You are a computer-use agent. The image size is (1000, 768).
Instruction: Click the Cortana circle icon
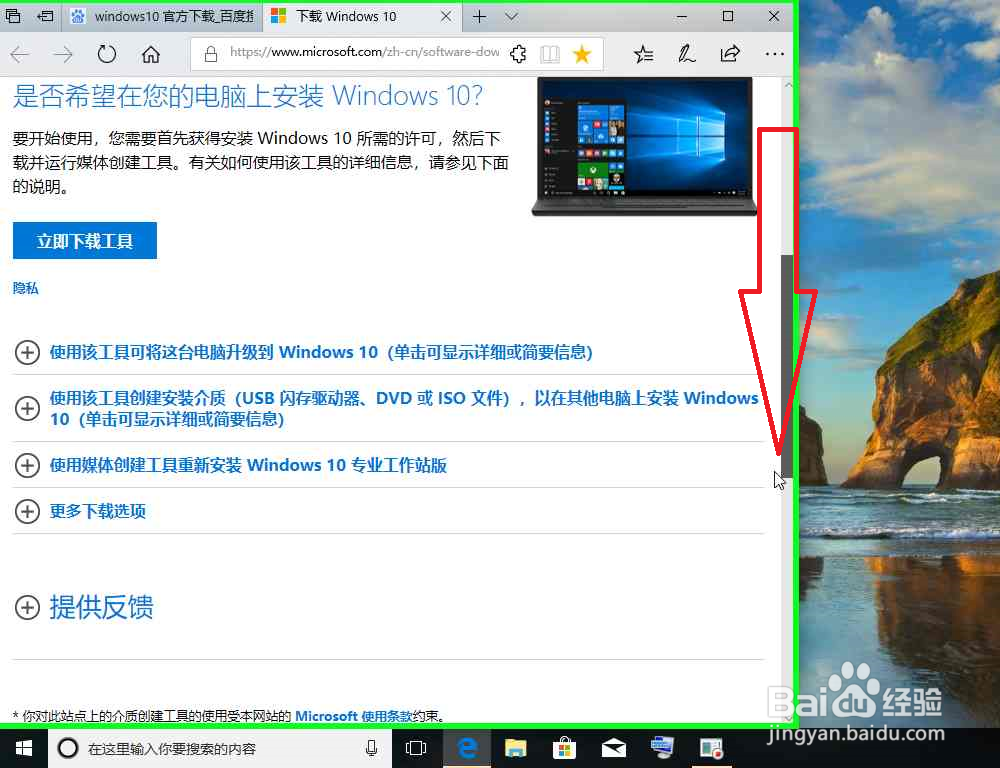click(68, 748)
